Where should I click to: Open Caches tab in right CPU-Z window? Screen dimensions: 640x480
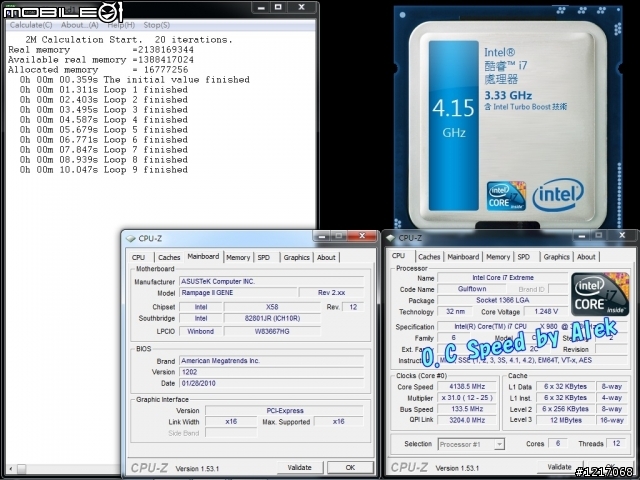[x=429, y=257]
